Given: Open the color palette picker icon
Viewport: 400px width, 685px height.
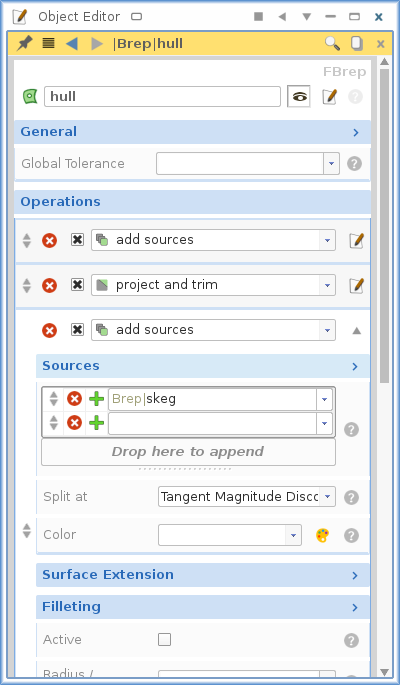Looking at the screenshot, I should coord(322,535).
